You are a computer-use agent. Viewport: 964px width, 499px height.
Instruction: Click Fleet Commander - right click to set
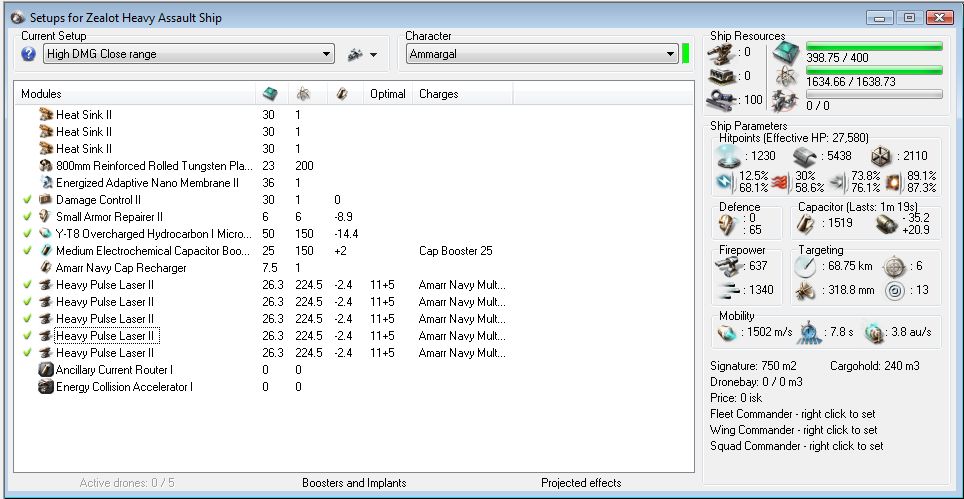click(x=792, y=414)
